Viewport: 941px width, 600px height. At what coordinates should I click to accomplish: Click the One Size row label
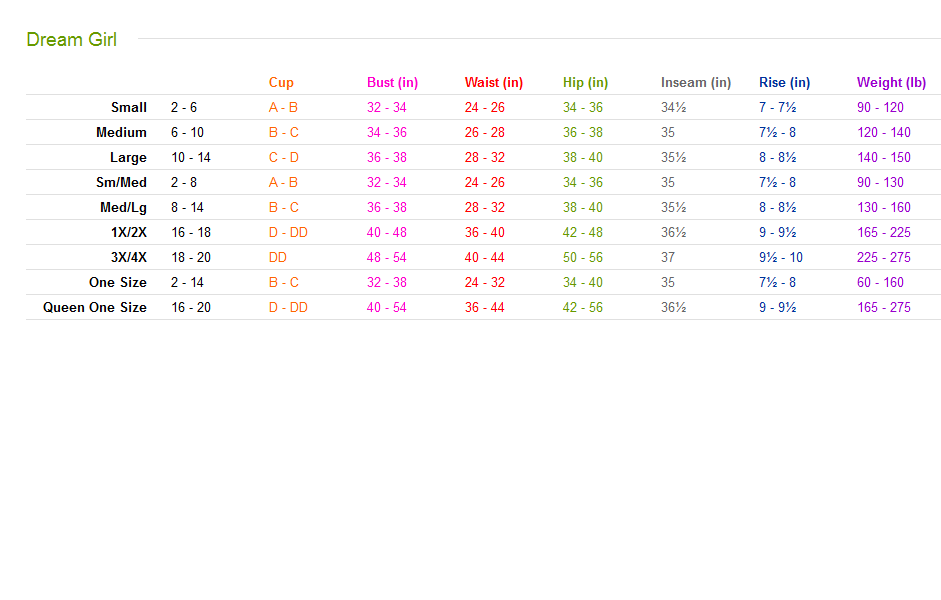(x=118, y=283)
